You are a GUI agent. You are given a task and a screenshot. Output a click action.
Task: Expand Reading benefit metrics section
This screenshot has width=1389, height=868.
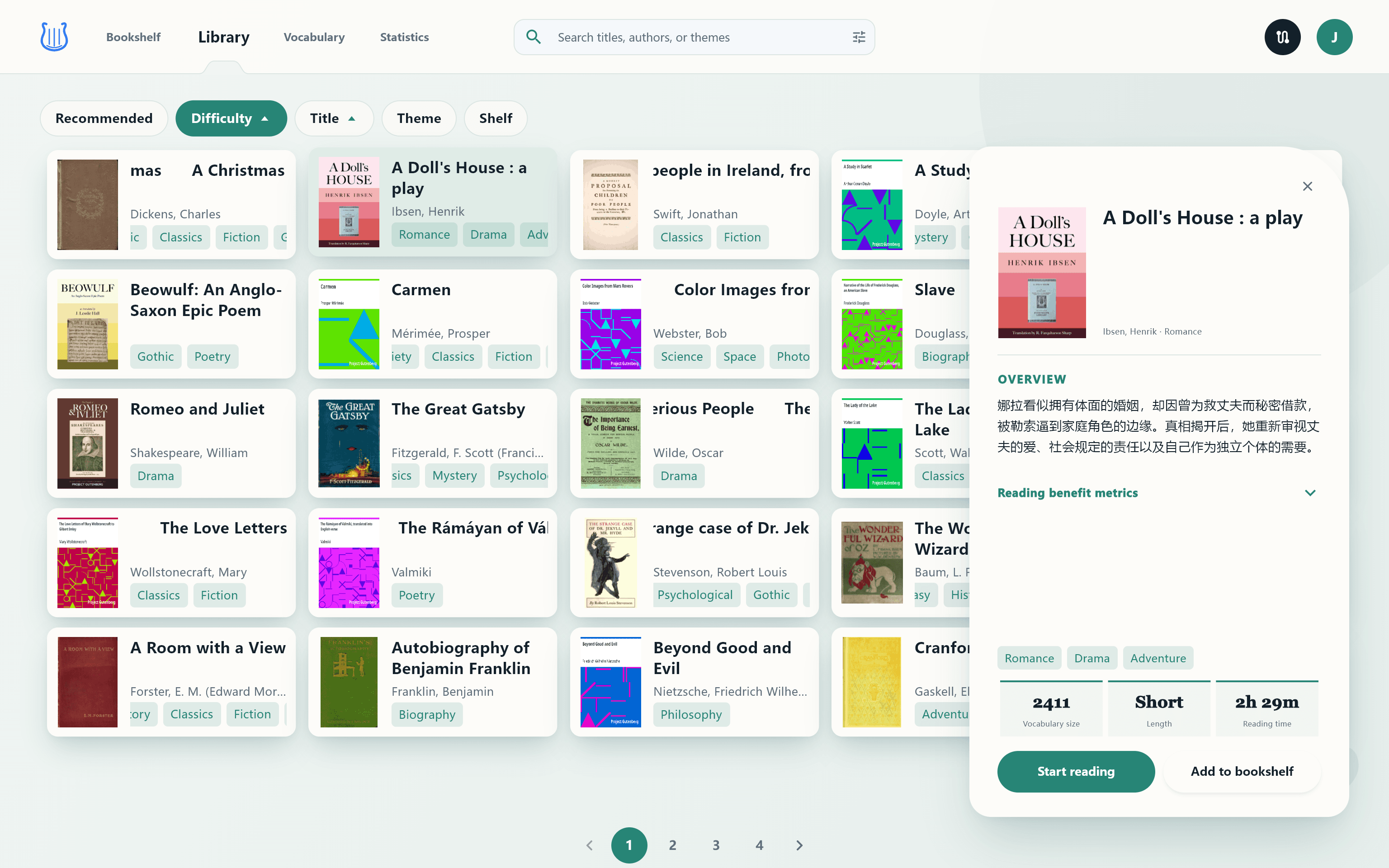[1157, 493]
